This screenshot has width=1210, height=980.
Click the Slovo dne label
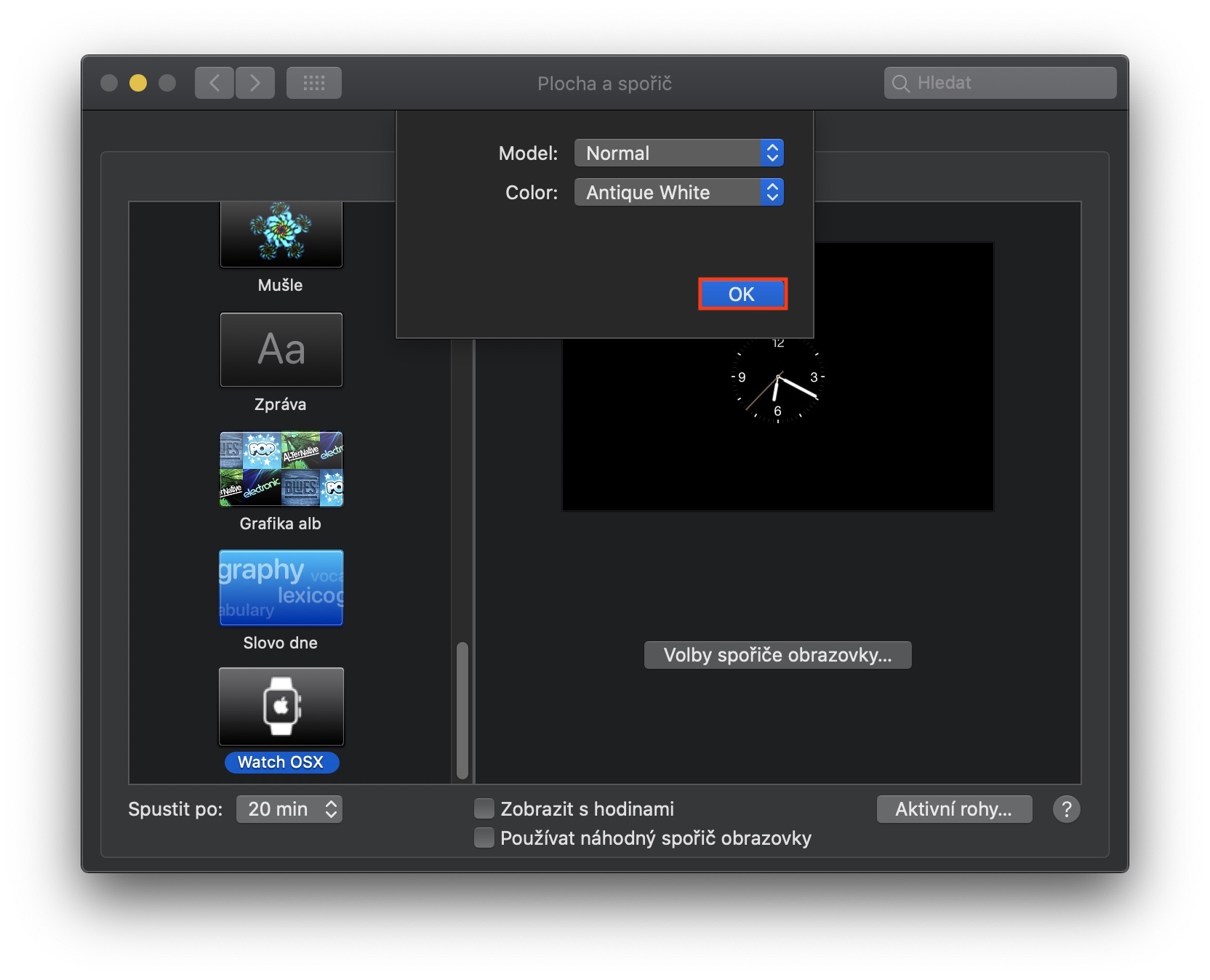click(x=281, y=643)
